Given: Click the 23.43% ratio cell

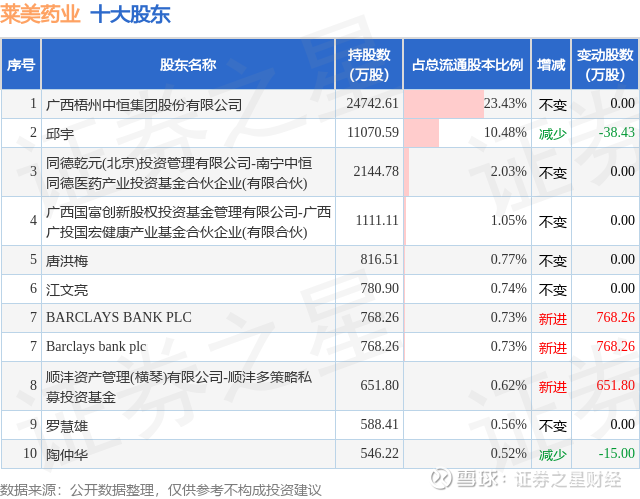Looking at the screenshot, I should [467, 104].
